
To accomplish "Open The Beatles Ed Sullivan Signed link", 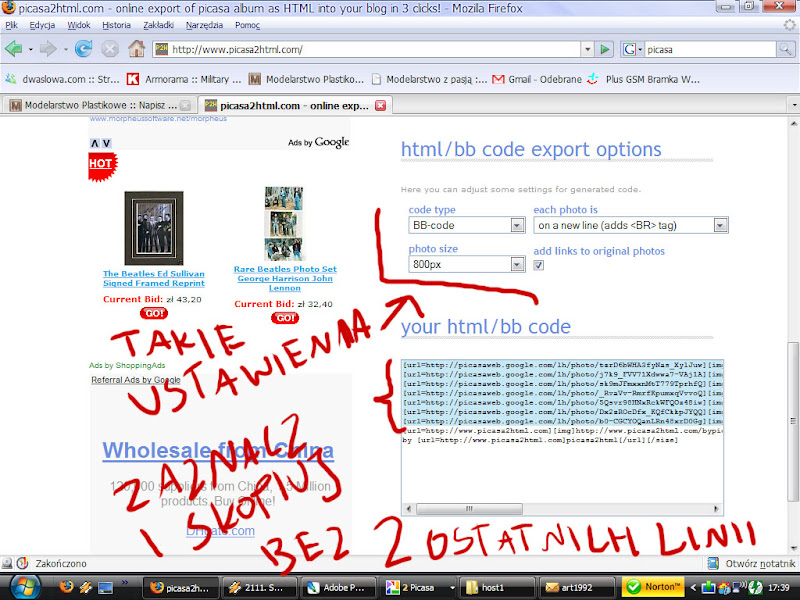I will point(154,279).
